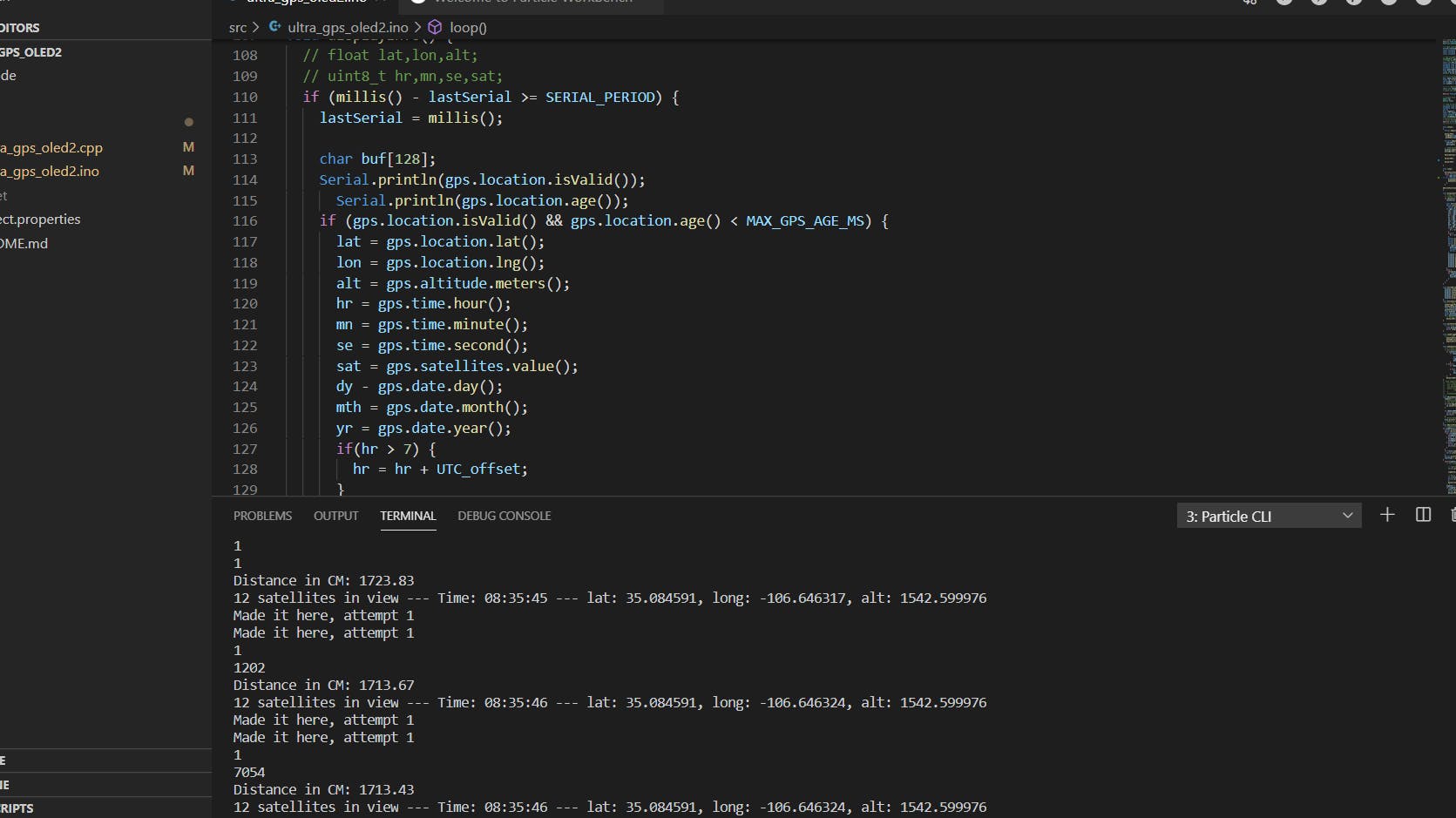The image size is (1456, 818).
Task: Click the loop() breadcrumb segment
Action: click(468, 27)
